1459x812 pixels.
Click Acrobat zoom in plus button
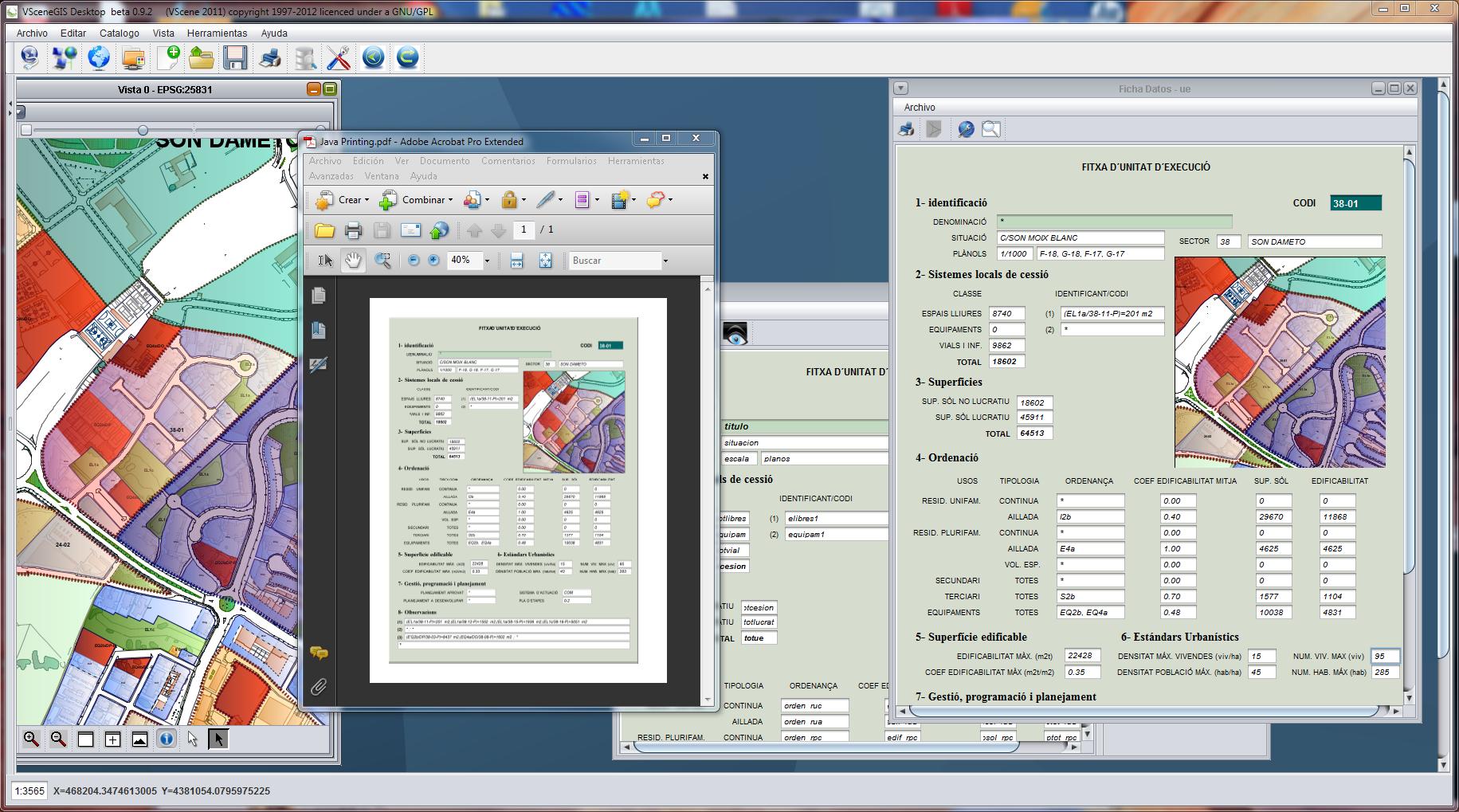pyautogui.click(x=433, y=260)
